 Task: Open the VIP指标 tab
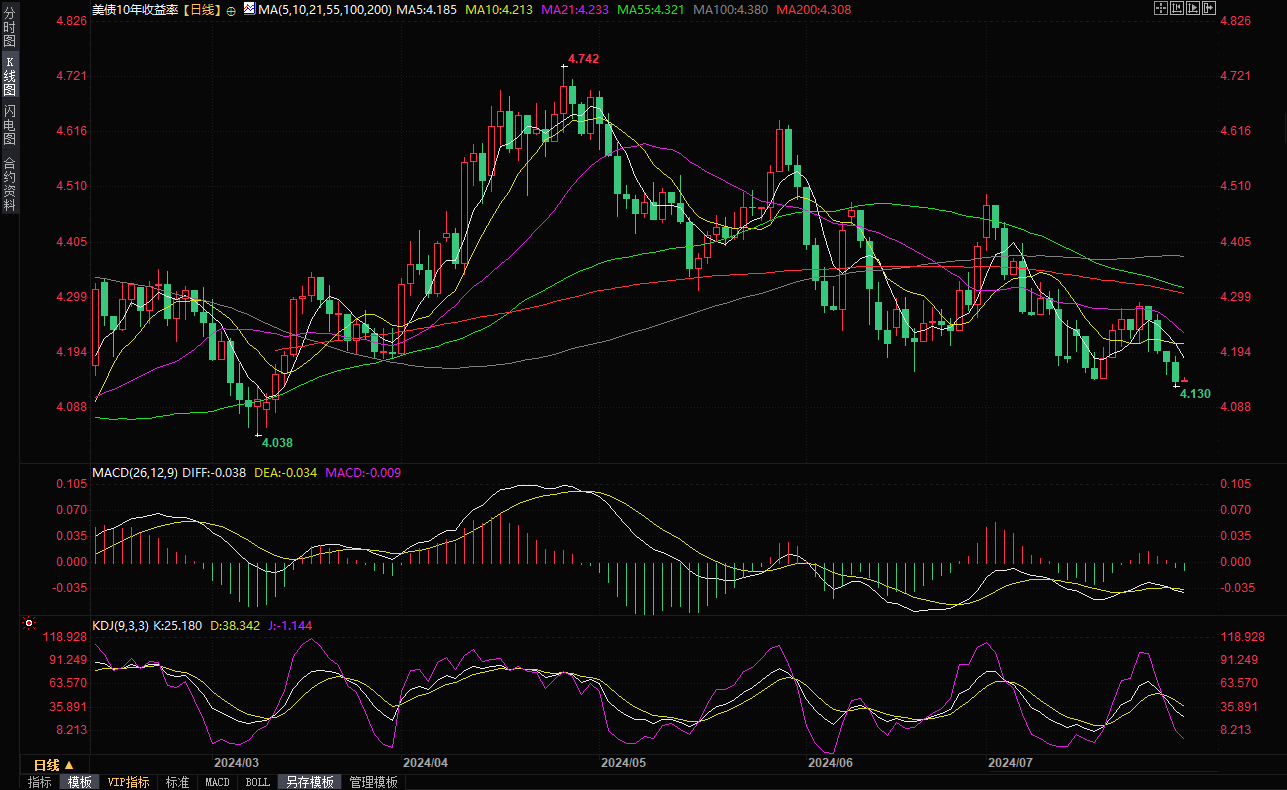click(x=128, y=782)
